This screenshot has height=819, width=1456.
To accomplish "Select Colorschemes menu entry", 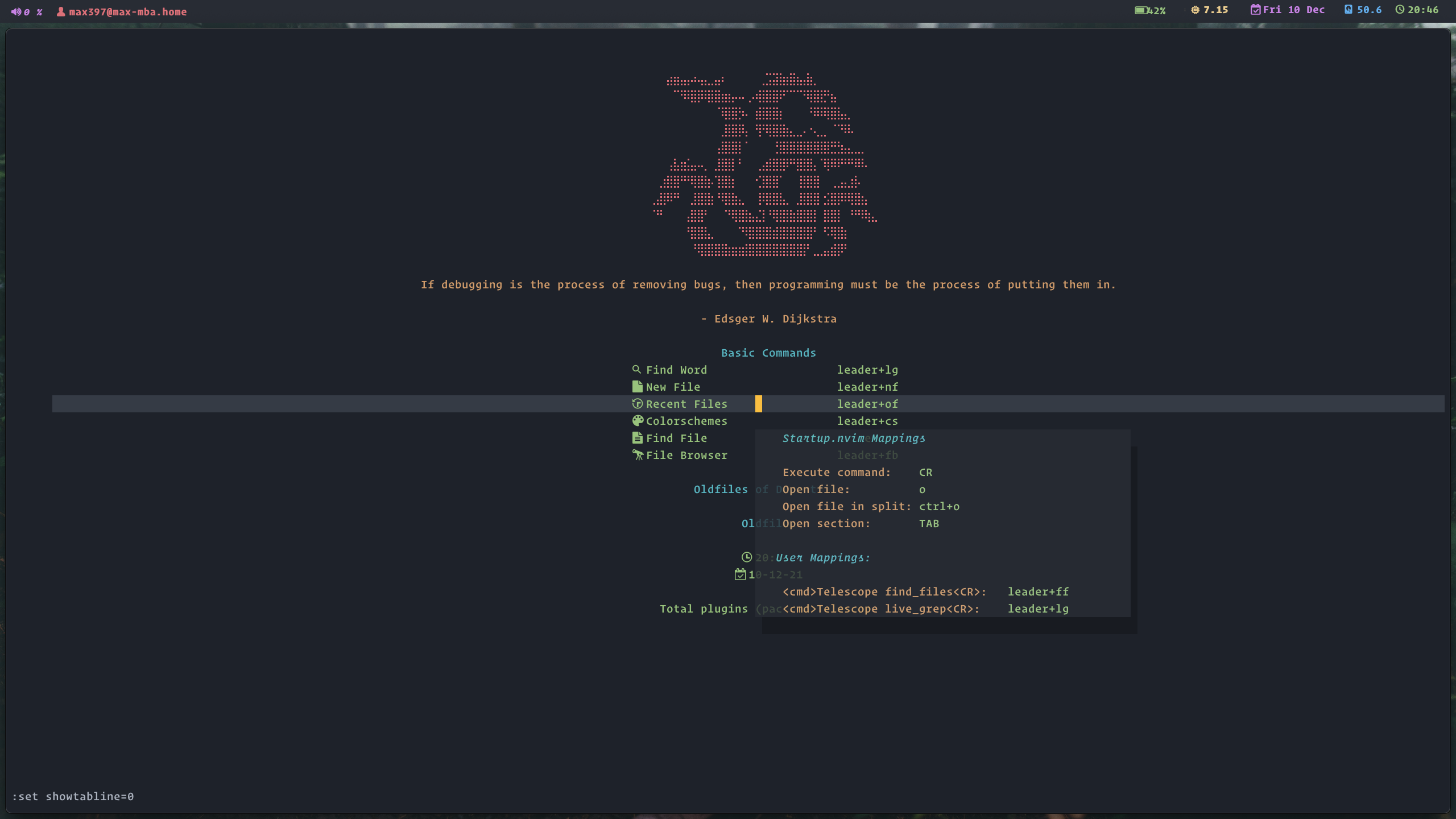I will coord(687,420).
